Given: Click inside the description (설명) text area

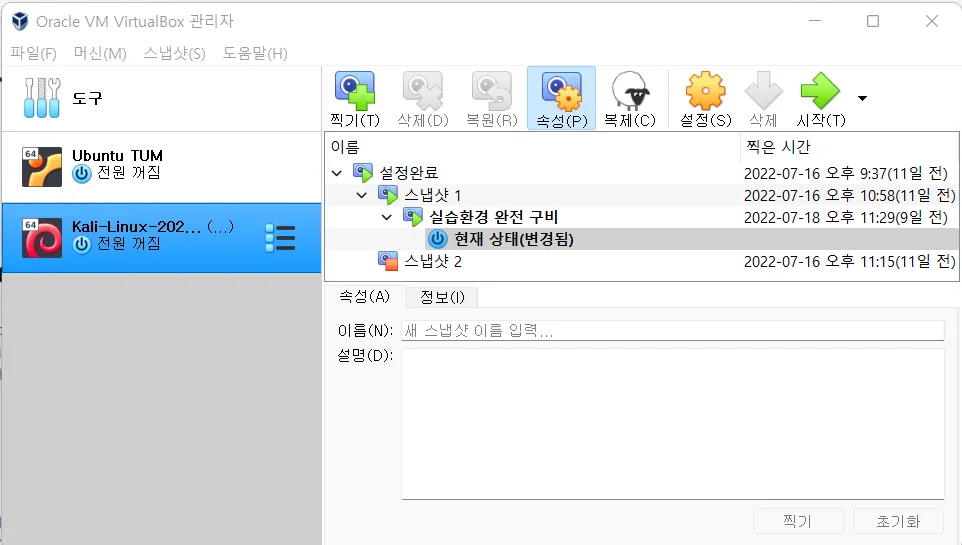Looking at the screenshot, I should coord(672,424).
